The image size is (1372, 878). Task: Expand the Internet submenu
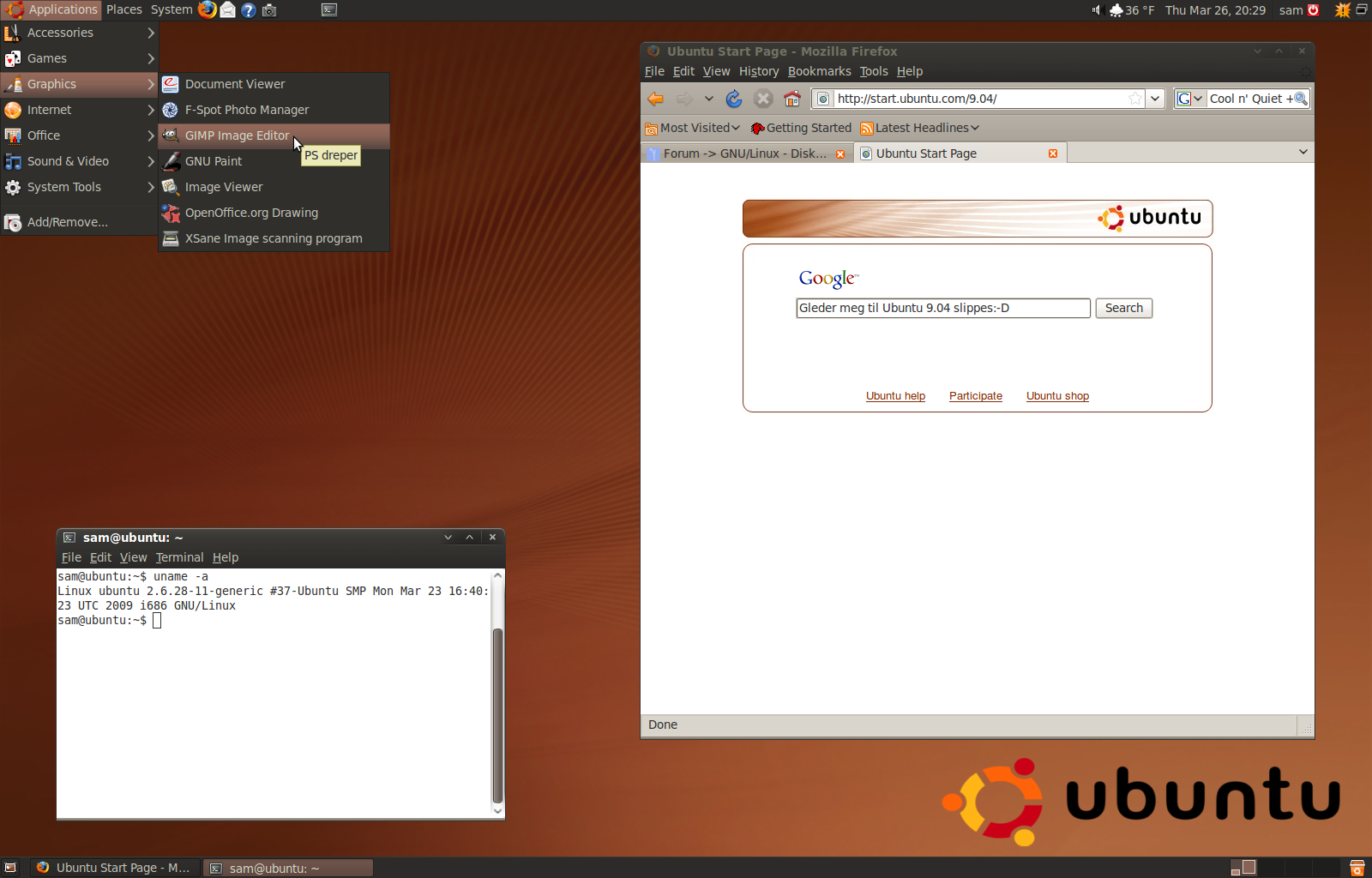click(79, 110)
